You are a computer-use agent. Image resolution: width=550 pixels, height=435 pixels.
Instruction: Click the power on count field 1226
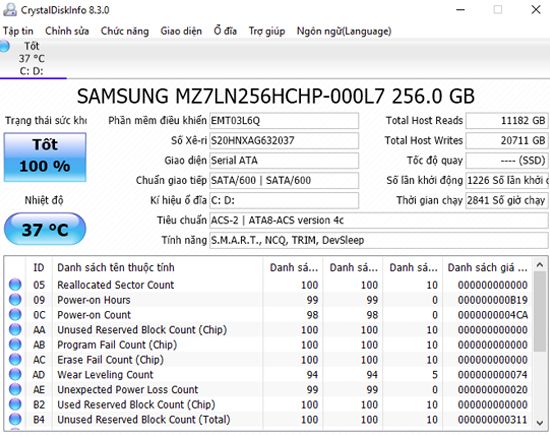(507, 180)
